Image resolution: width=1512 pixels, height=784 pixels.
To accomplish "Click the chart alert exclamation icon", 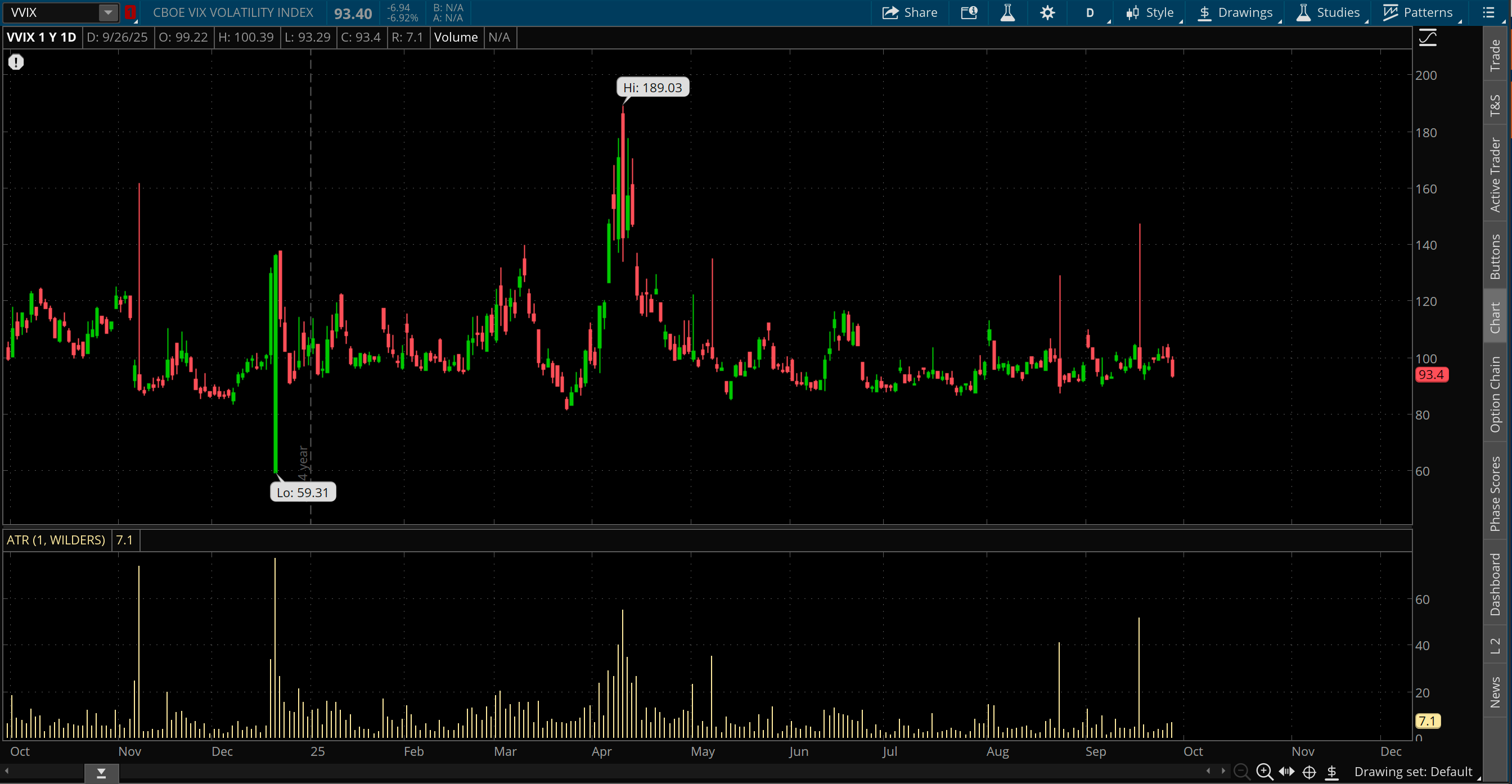I will click(x=16, y=62).
